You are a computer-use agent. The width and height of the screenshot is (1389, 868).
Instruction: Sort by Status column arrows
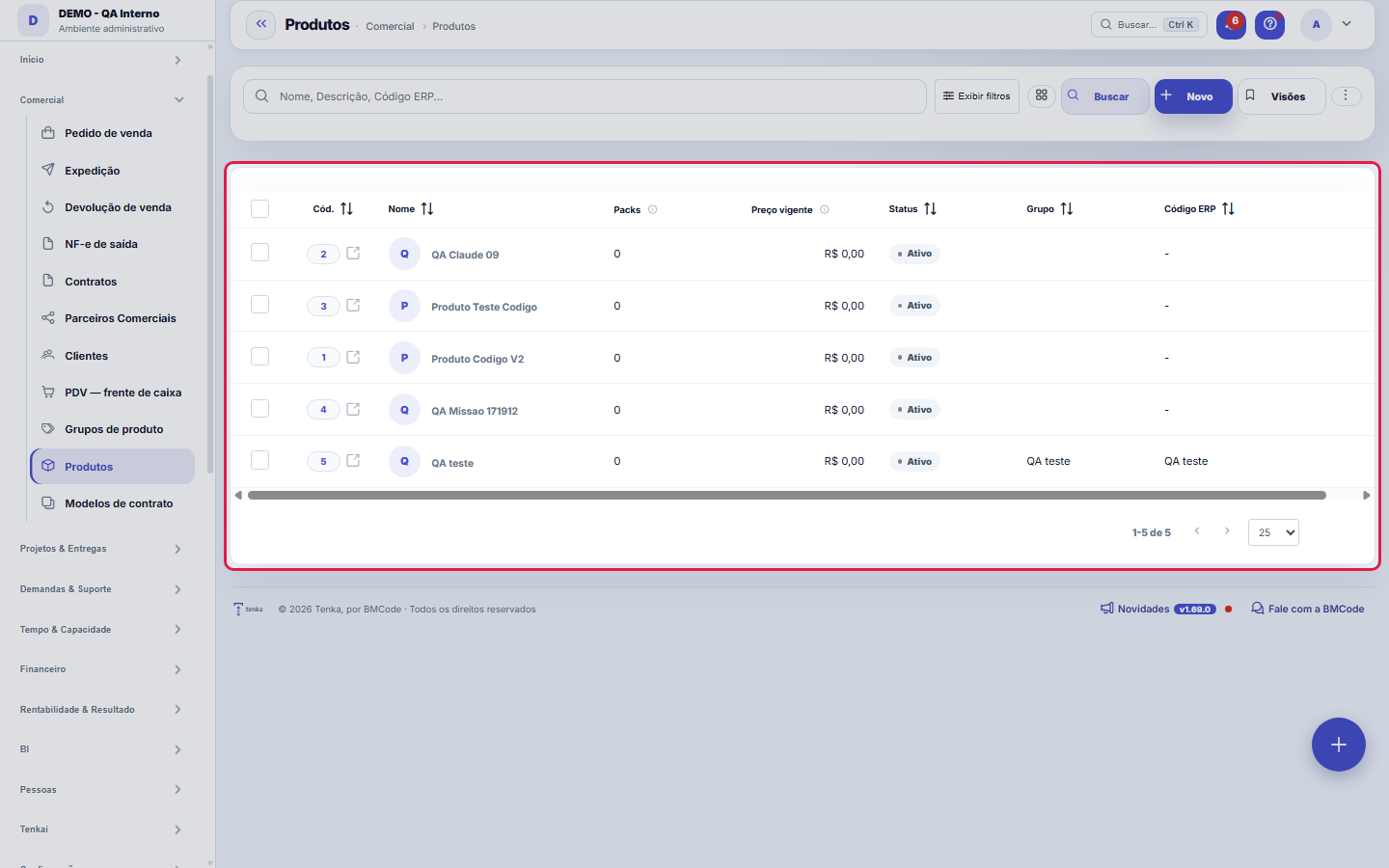click(930, 209)
